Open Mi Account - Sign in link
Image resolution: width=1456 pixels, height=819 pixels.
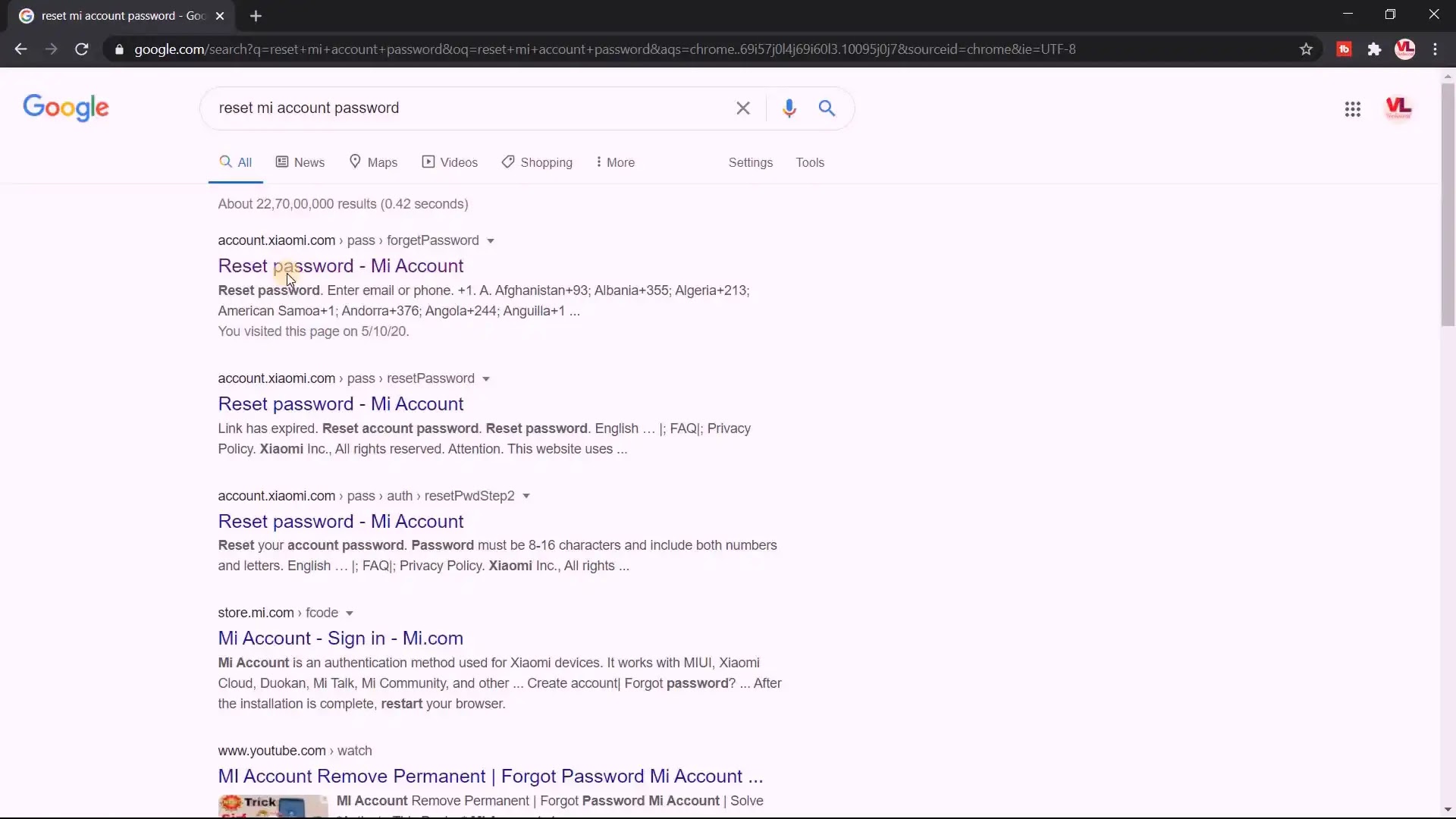tap(340, 639)
